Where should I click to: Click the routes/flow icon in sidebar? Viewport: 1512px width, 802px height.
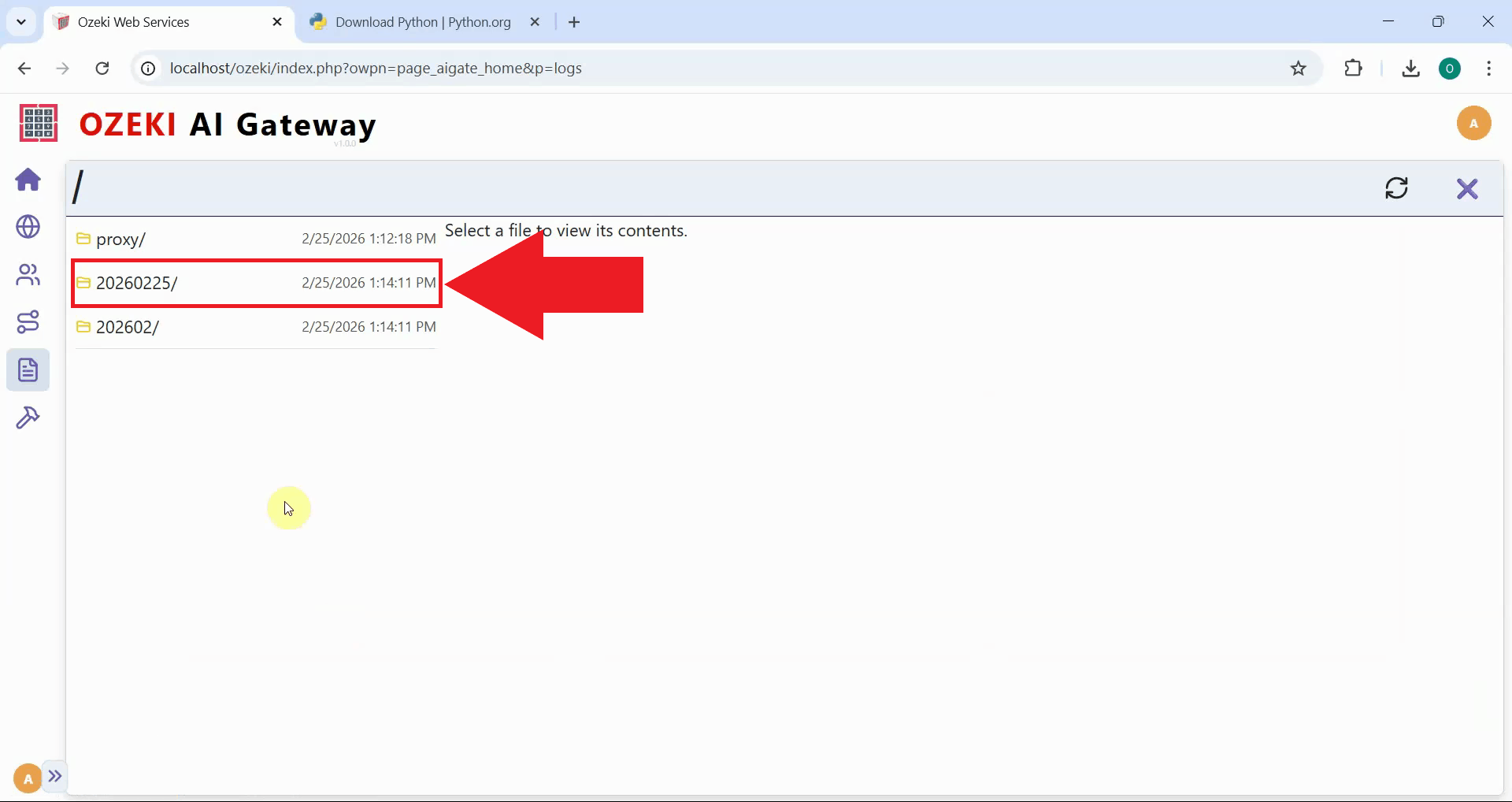(x=28, y=321)
